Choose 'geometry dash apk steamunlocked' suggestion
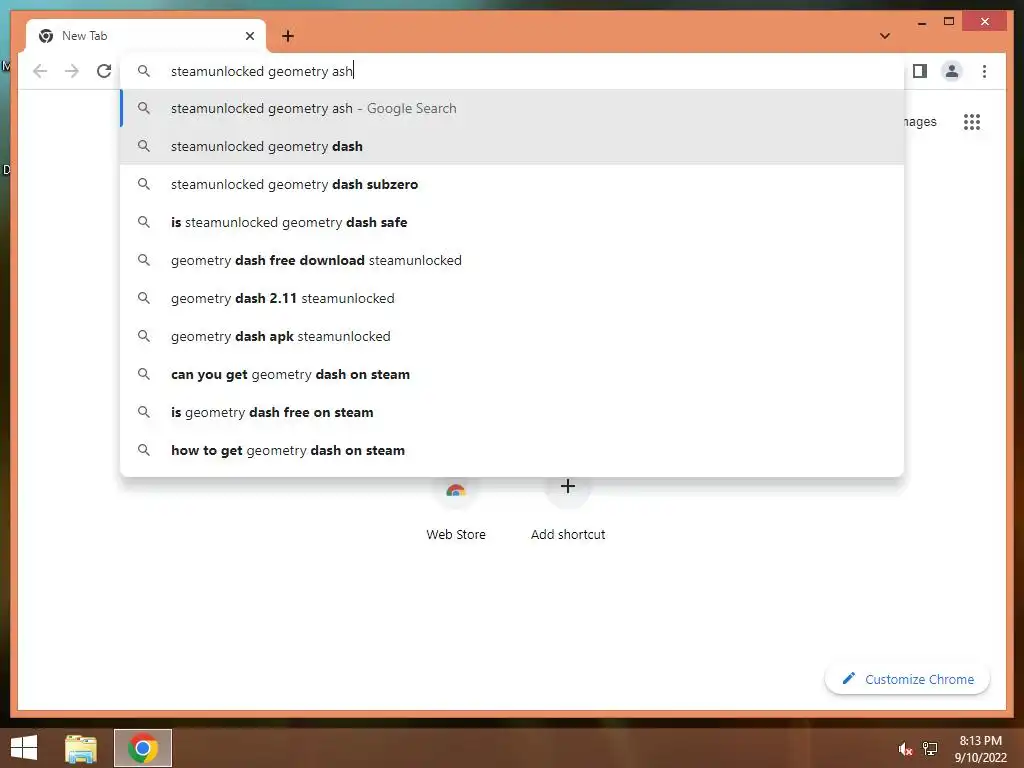 click(x=513, y=336)
